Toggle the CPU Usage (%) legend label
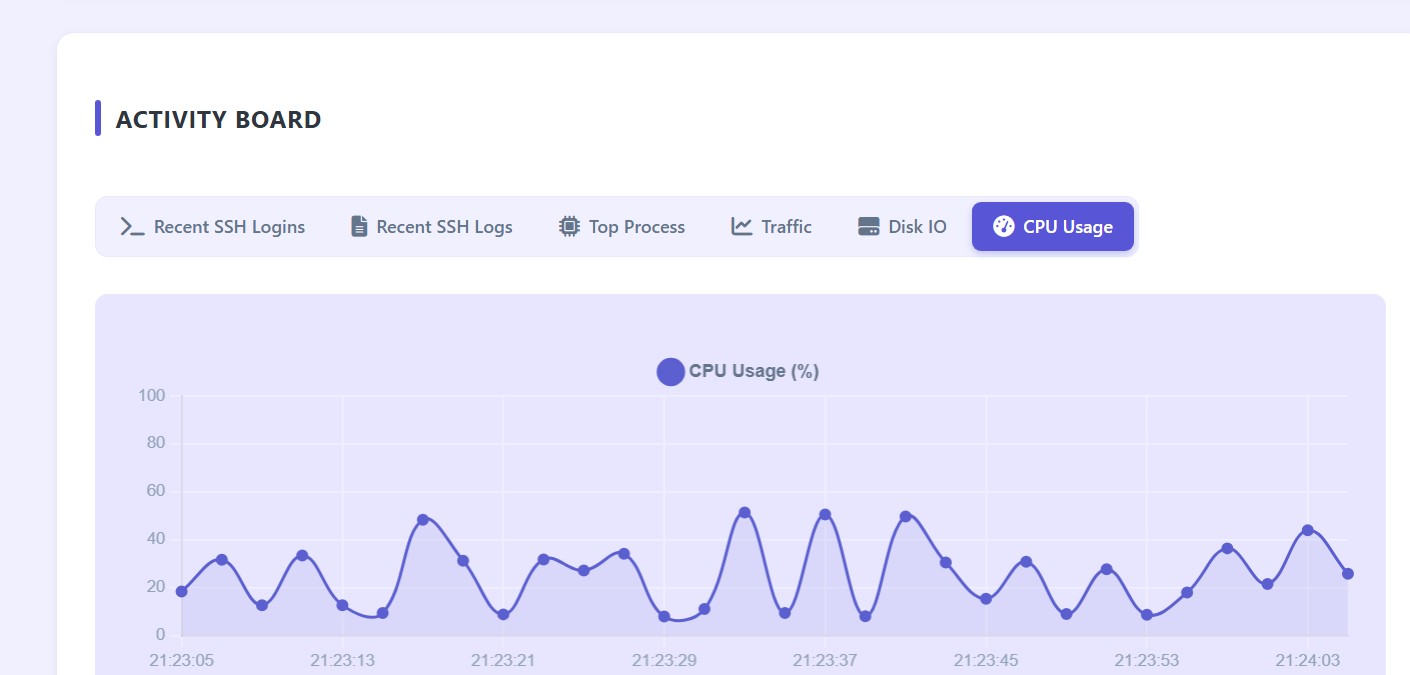 click(x=753, y=372)
